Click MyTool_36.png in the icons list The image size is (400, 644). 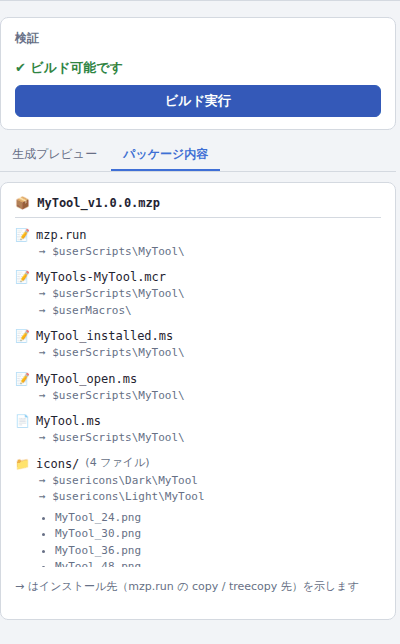(98, 550)
